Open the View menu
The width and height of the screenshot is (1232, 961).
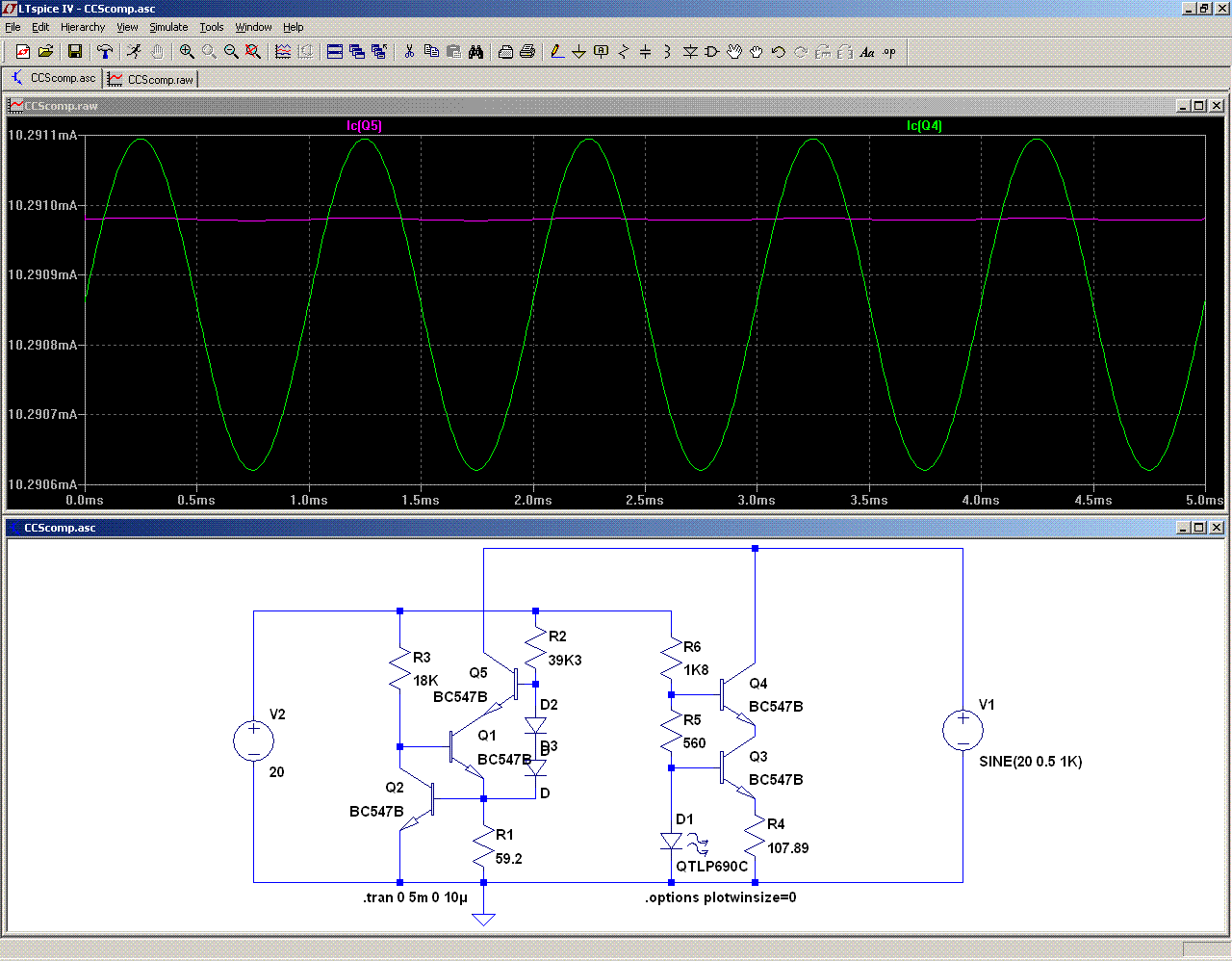127,27
